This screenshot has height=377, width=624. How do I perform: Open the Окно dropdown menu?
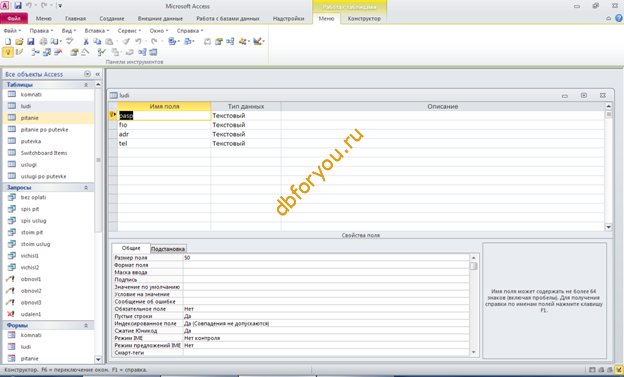[x=159, y=31]
